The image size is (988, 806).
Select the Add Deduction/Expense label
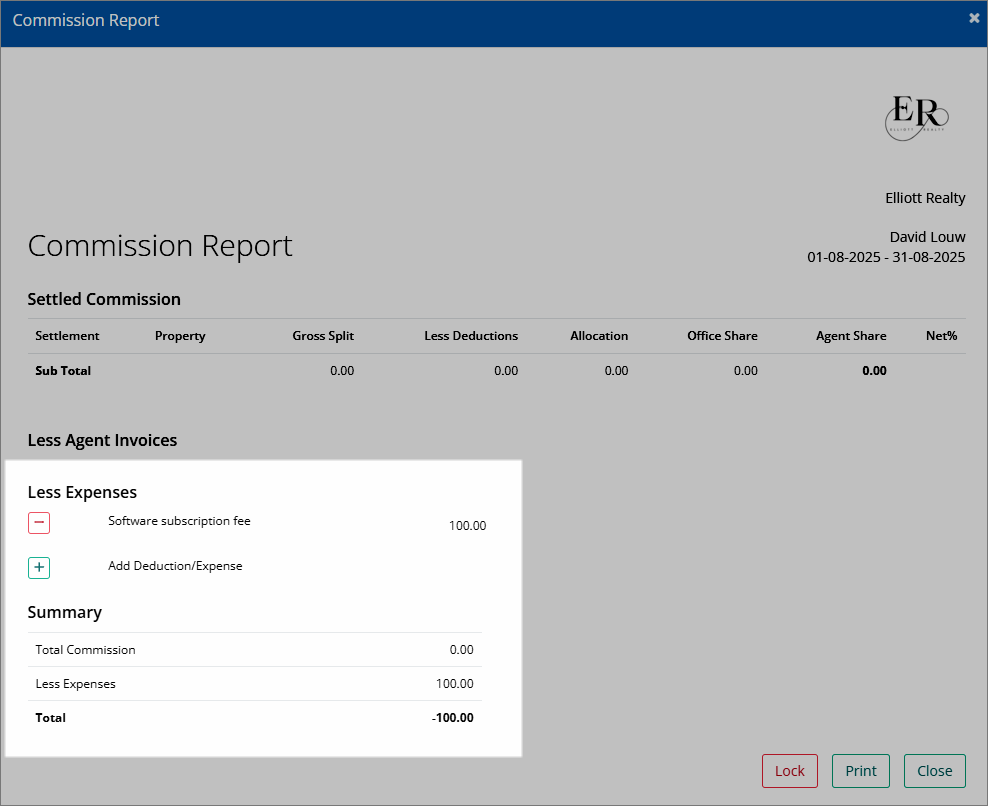tap(175, 566)
